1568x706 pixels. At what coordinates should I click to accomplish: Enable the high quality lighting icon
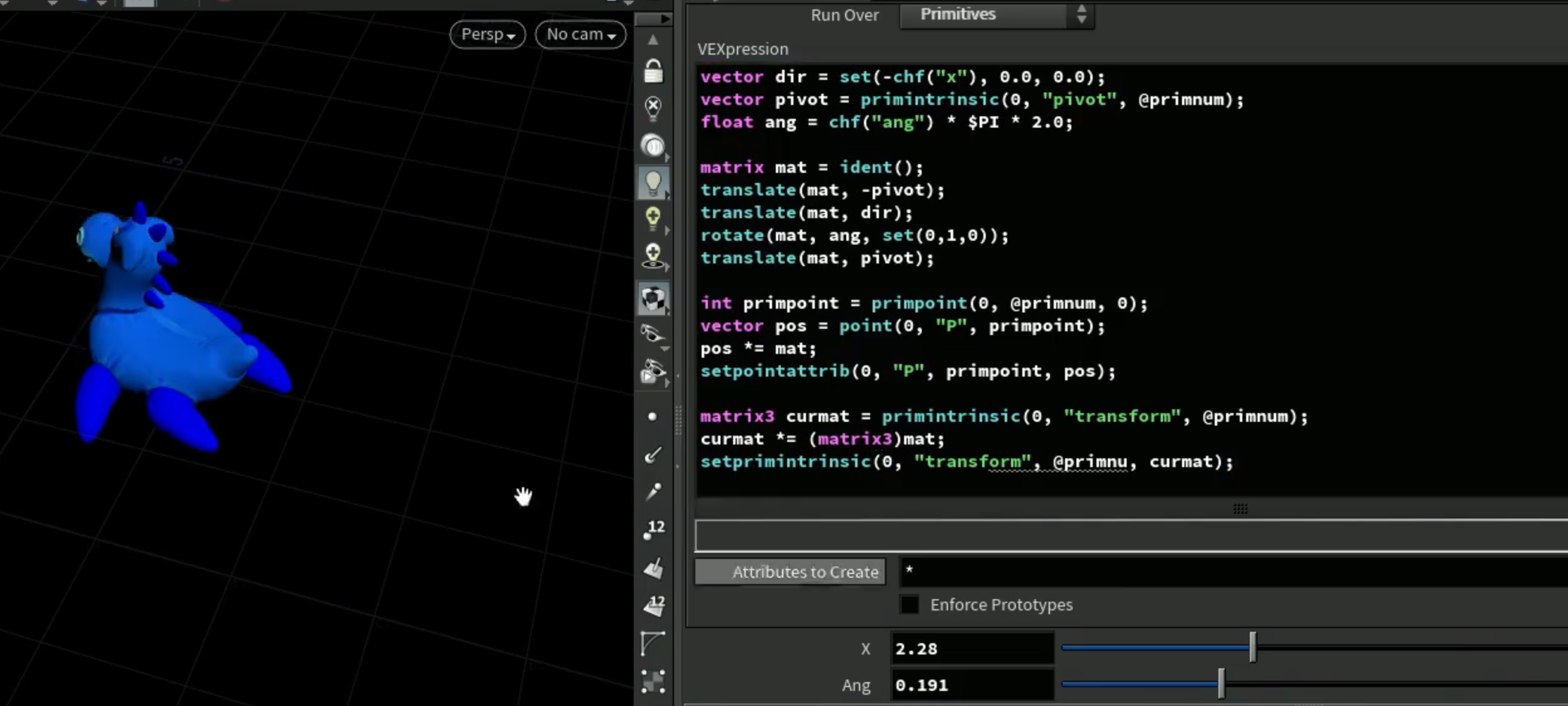tap(653, 219)
